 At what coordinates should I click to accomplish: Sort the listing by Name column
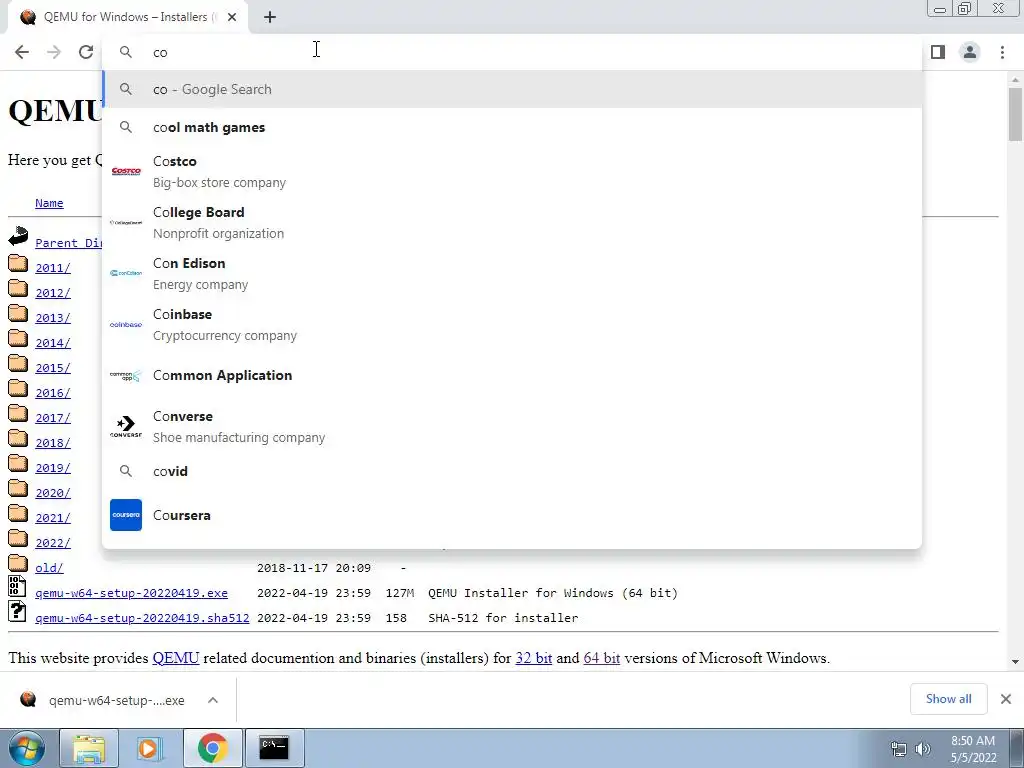click(x=49, y=203)
